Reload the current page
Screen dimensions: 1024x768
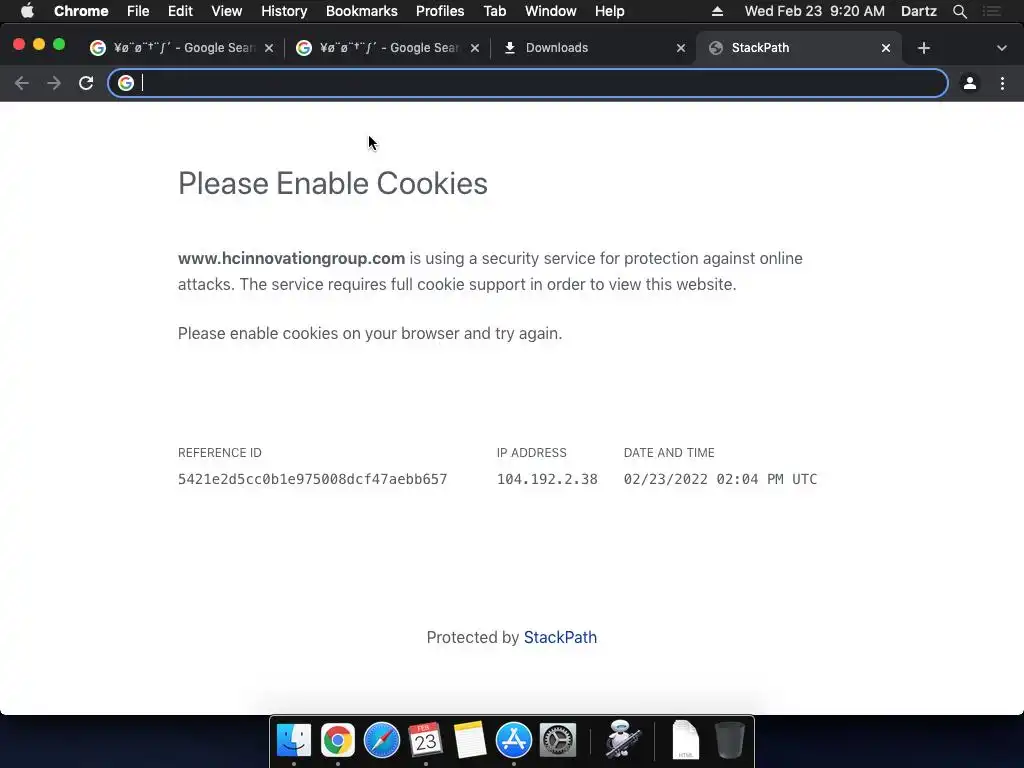click(x=86, y=83)
